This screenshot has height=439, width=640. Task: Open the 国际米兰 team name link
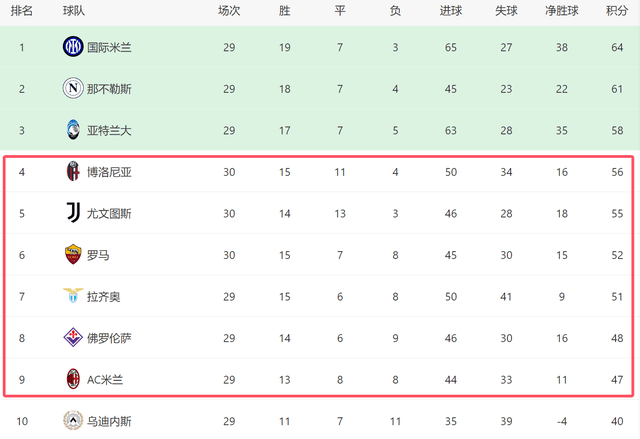pyautogui.click(x=112, y=47)
